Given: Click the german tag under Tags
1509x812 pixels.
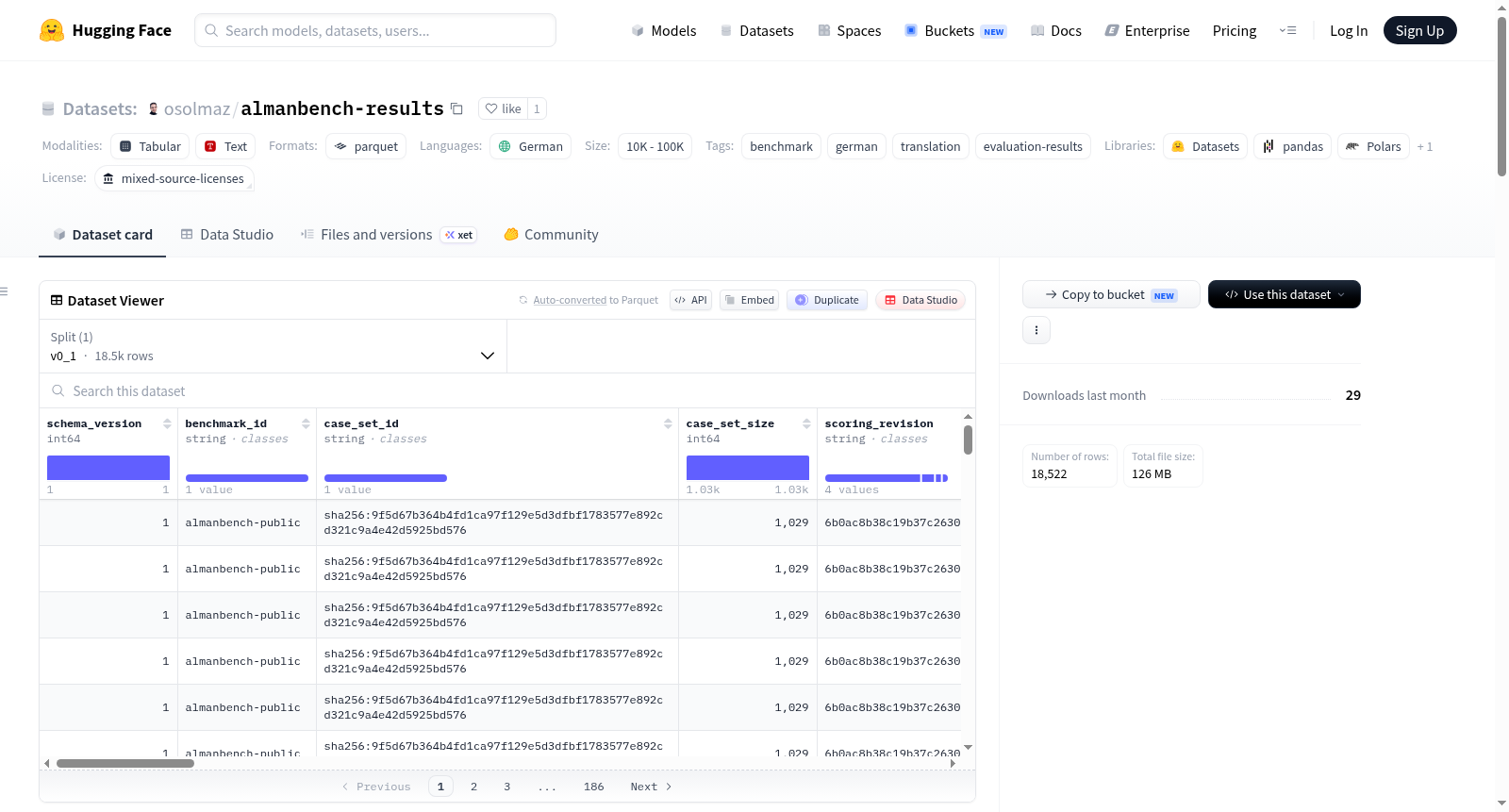Looking at the screenshot, I should pyautogui.click(x=856, y=146).
